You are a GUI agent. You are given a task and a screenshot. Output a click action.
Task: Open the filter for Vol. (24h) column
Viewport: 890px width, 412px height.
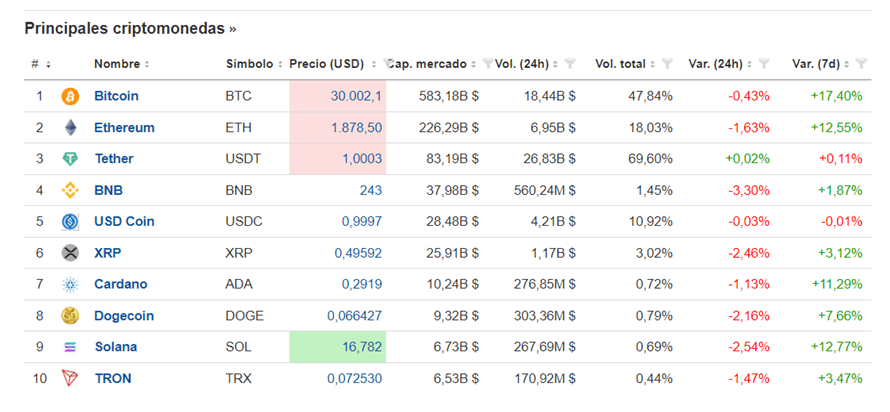[x=569, y=64]
